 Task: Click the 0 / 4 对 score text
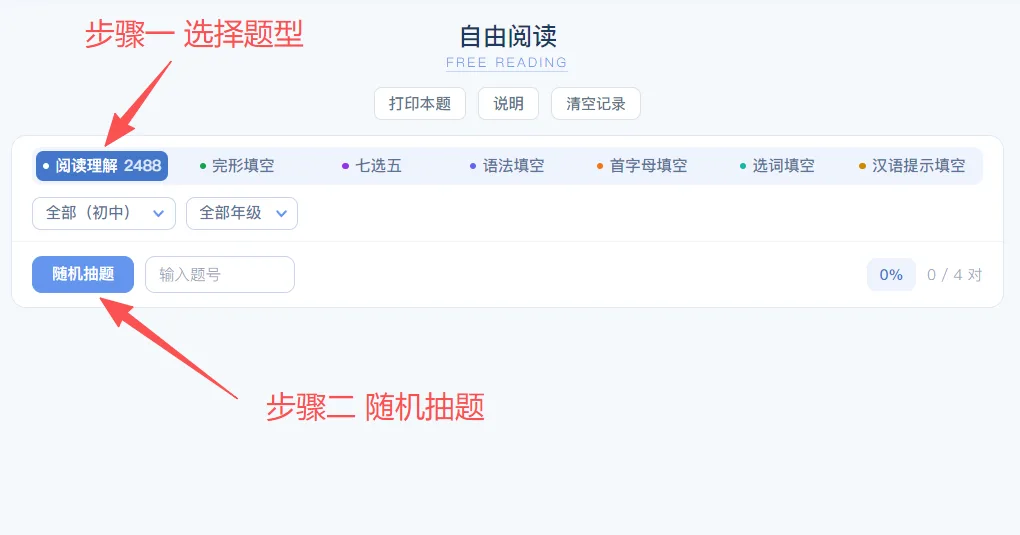coord(954,275)
